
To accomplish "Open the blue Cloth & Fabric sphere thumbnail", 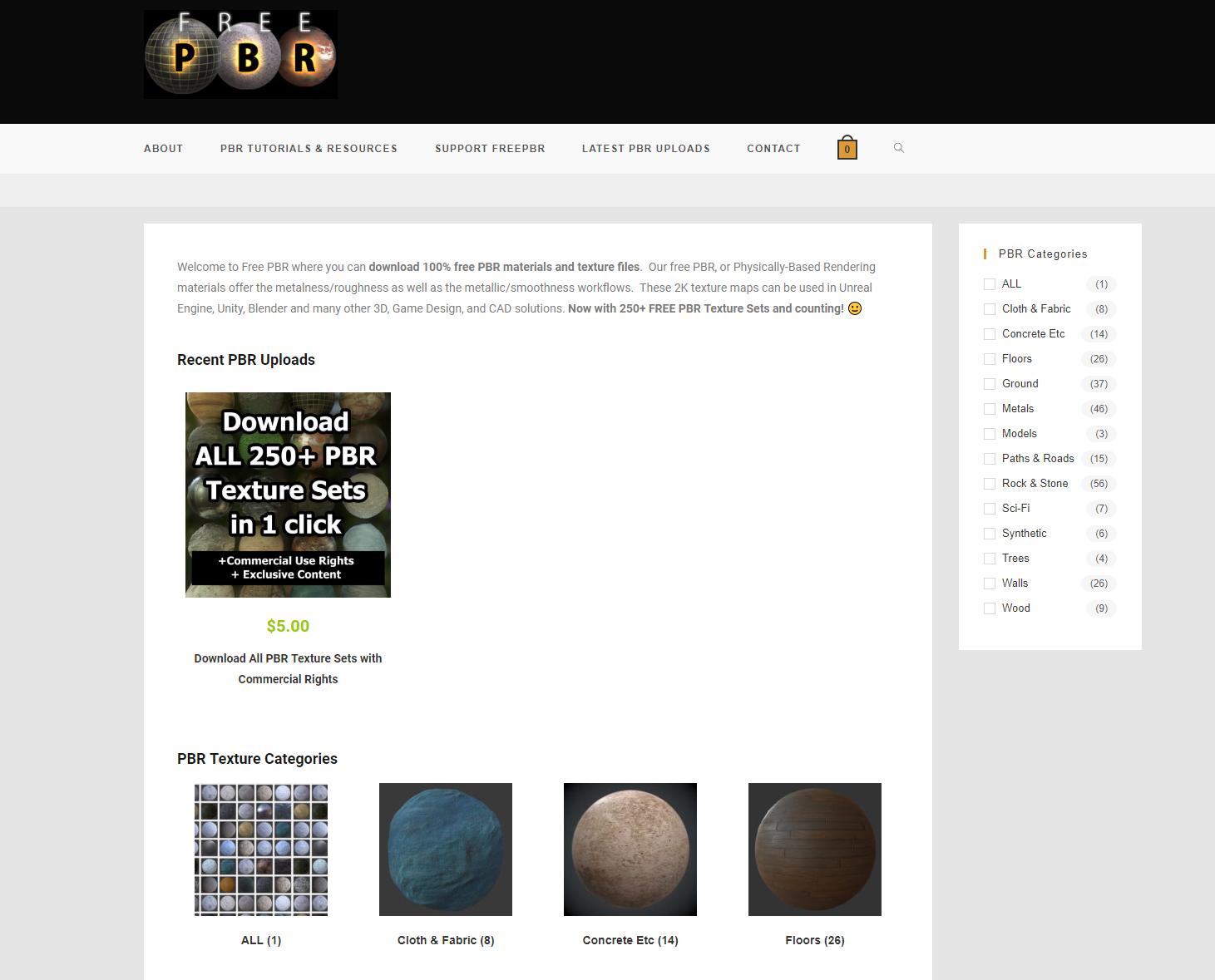I will point(446,849).
